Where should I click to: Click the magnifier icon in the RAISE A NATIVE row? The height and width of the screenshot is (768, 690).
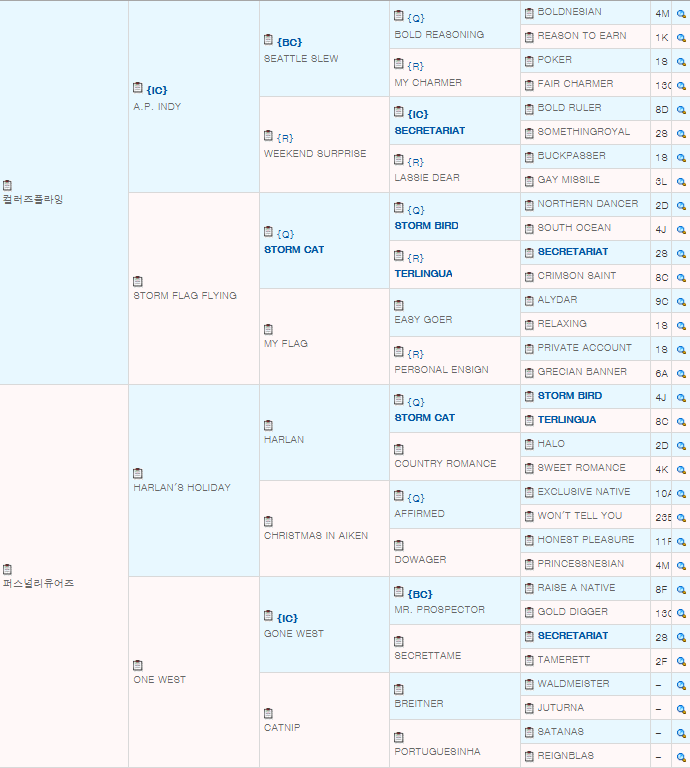[681, 590]
